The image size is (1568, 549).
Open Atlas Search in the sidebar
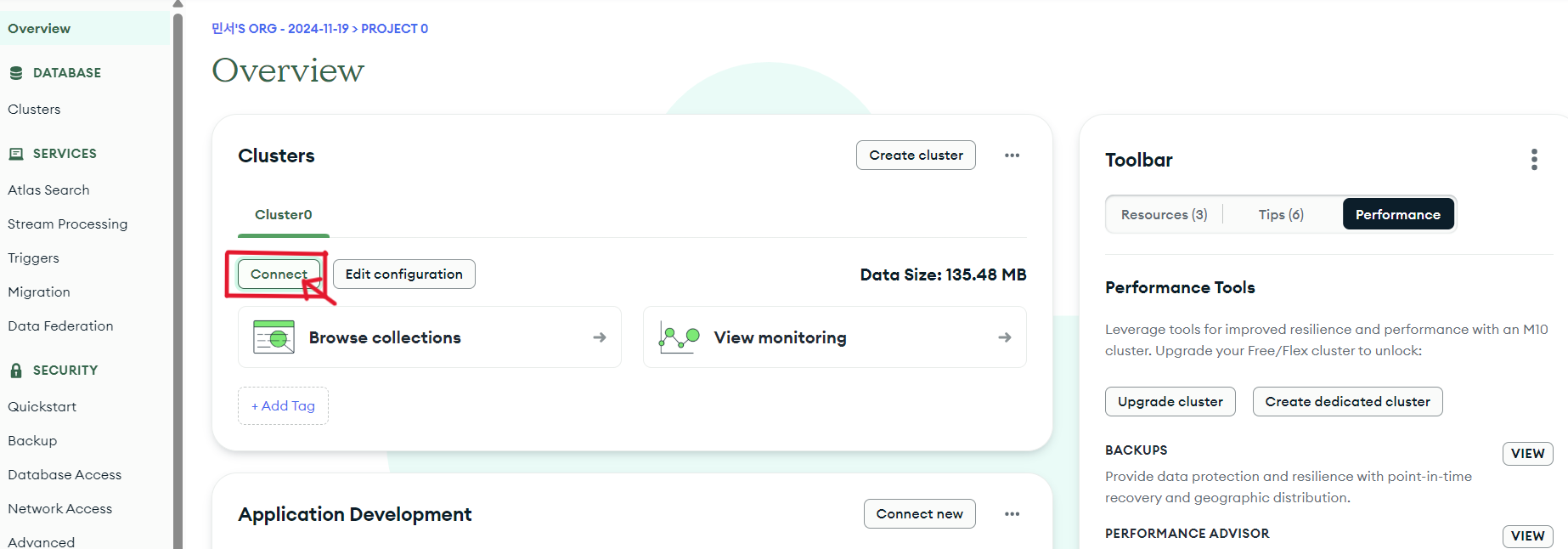pyautogui.click(x=48, y=190)
